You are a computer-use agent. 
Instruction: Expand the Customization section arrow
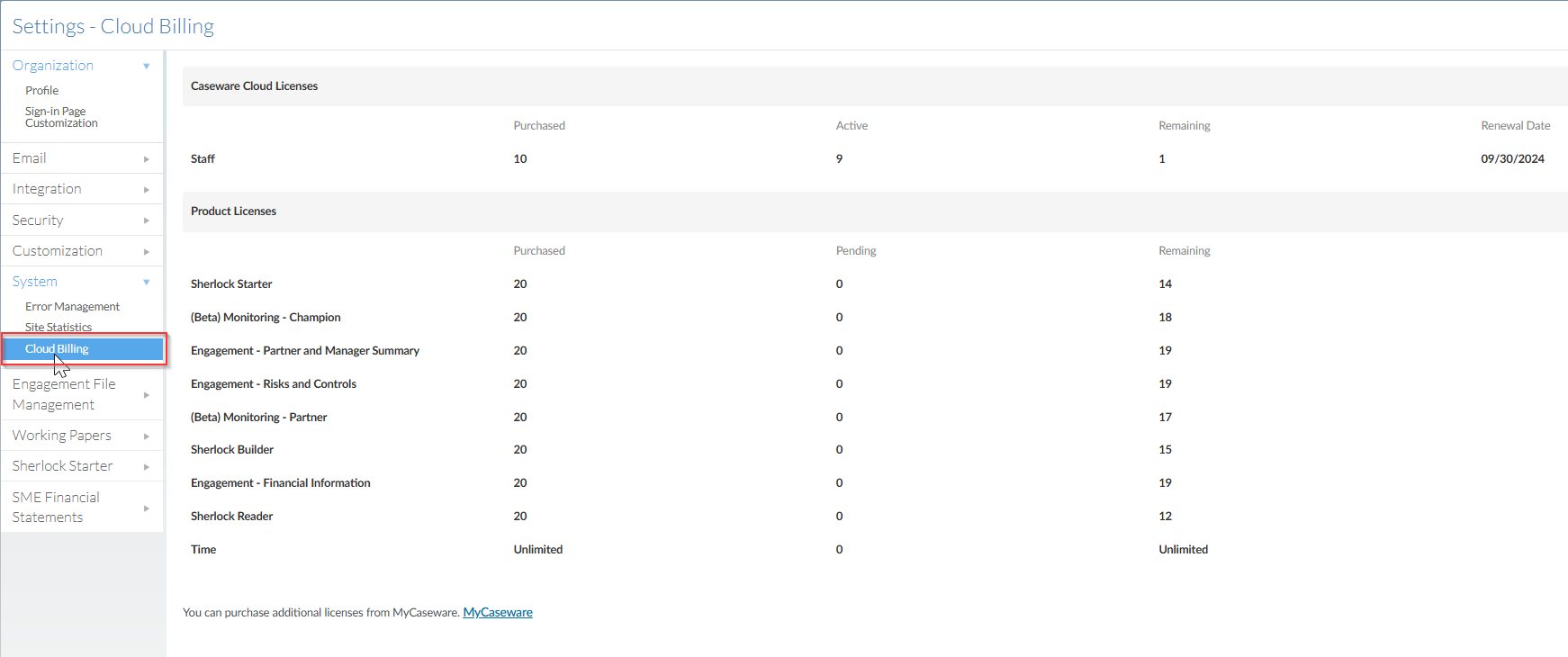[146, 252]
